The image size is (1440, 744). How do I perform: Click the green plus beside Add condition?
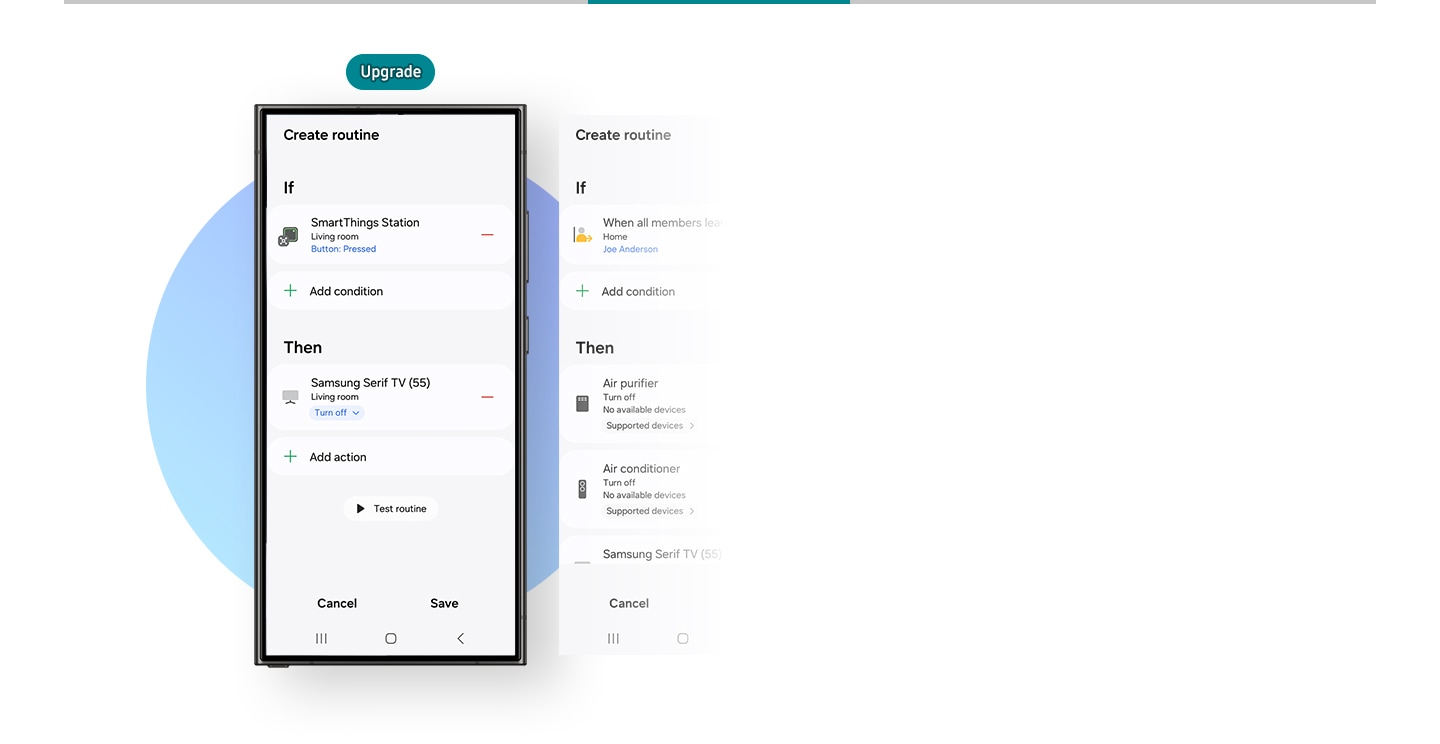[x=290, y=290]
